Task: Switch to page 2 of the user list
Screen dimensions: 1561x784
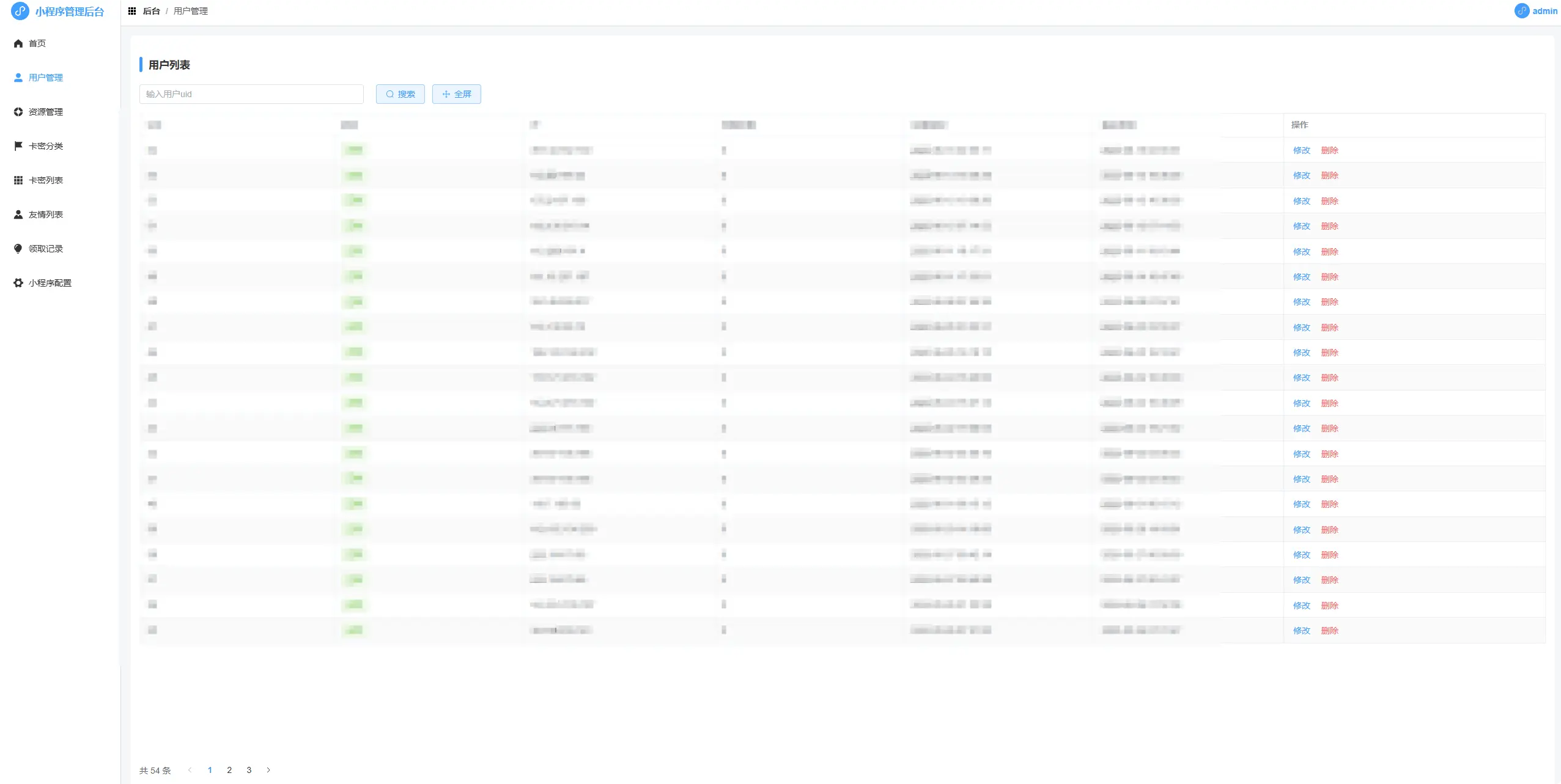Action: (229, 770)
